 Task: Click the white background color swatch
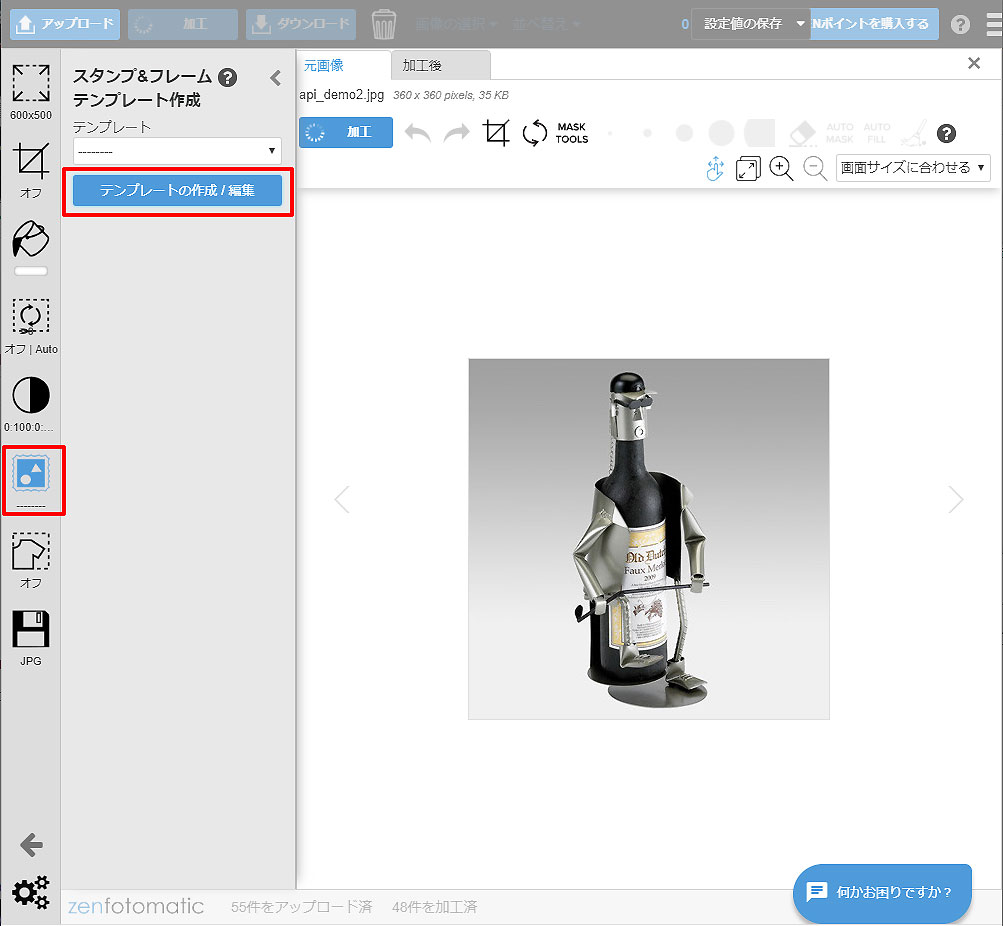31,271
